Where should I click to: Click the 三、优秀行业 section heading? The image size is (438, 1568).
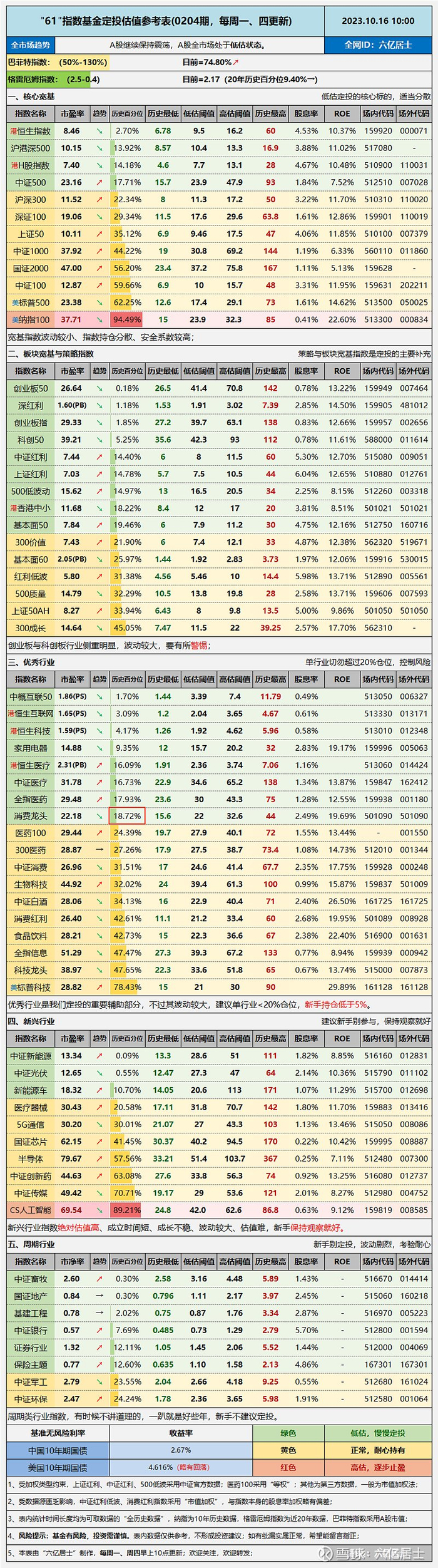tap(31, 662)
